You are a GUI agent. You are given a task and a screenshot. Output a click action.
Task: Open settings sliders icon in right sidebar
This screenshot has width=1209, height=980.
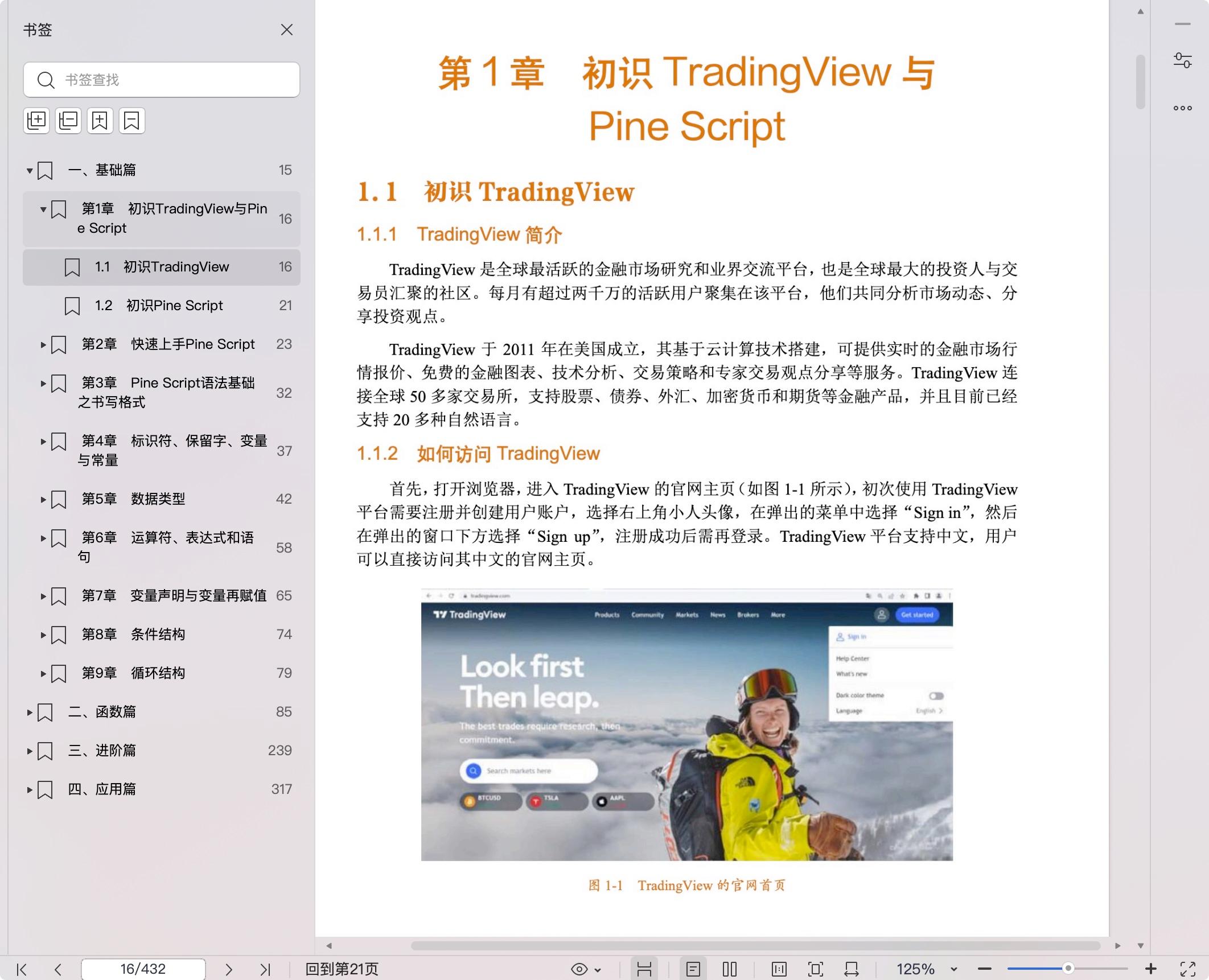[1182, 60]
